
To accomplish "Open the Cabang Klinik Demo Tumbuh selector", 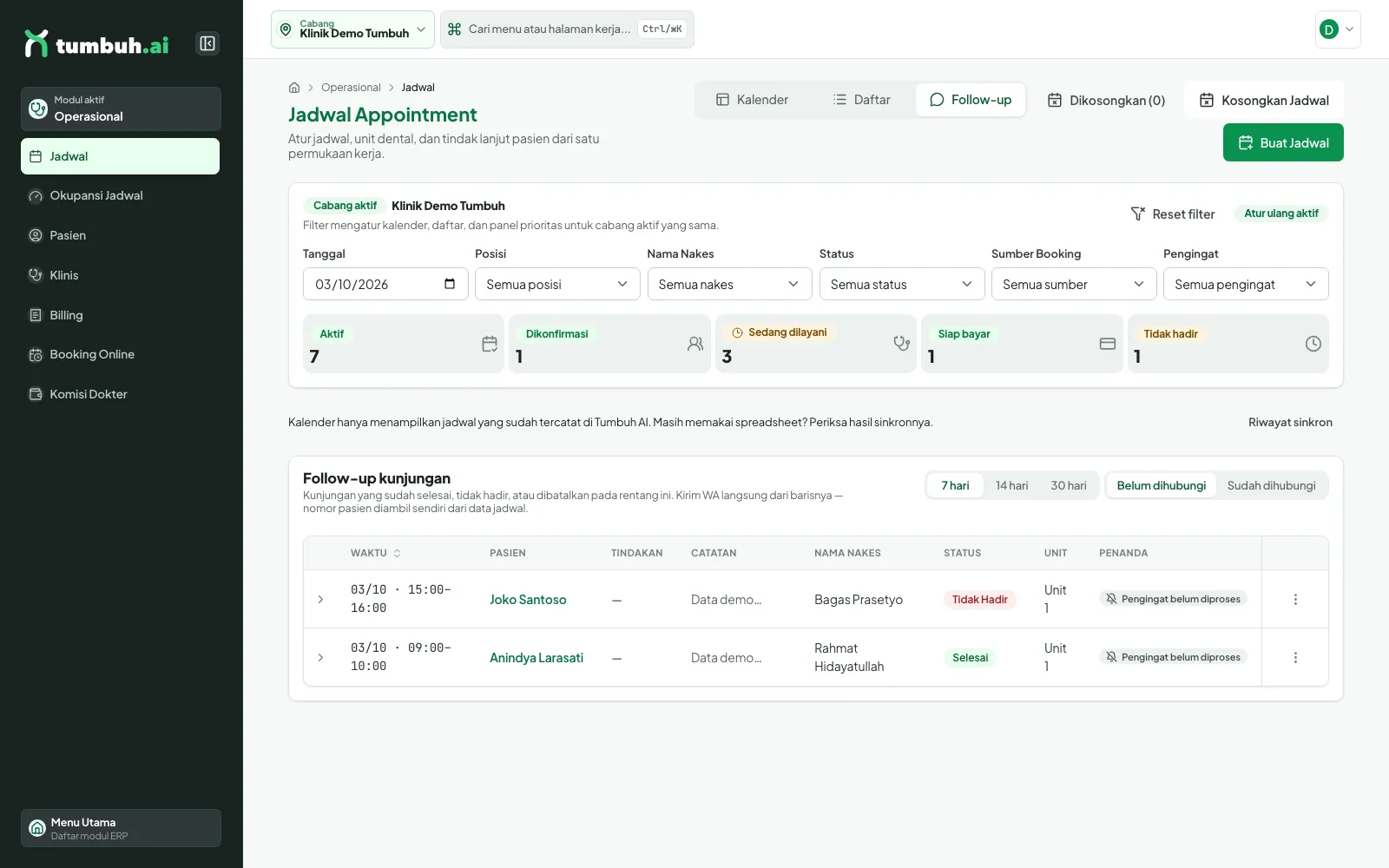I will [x=352, y=30].
